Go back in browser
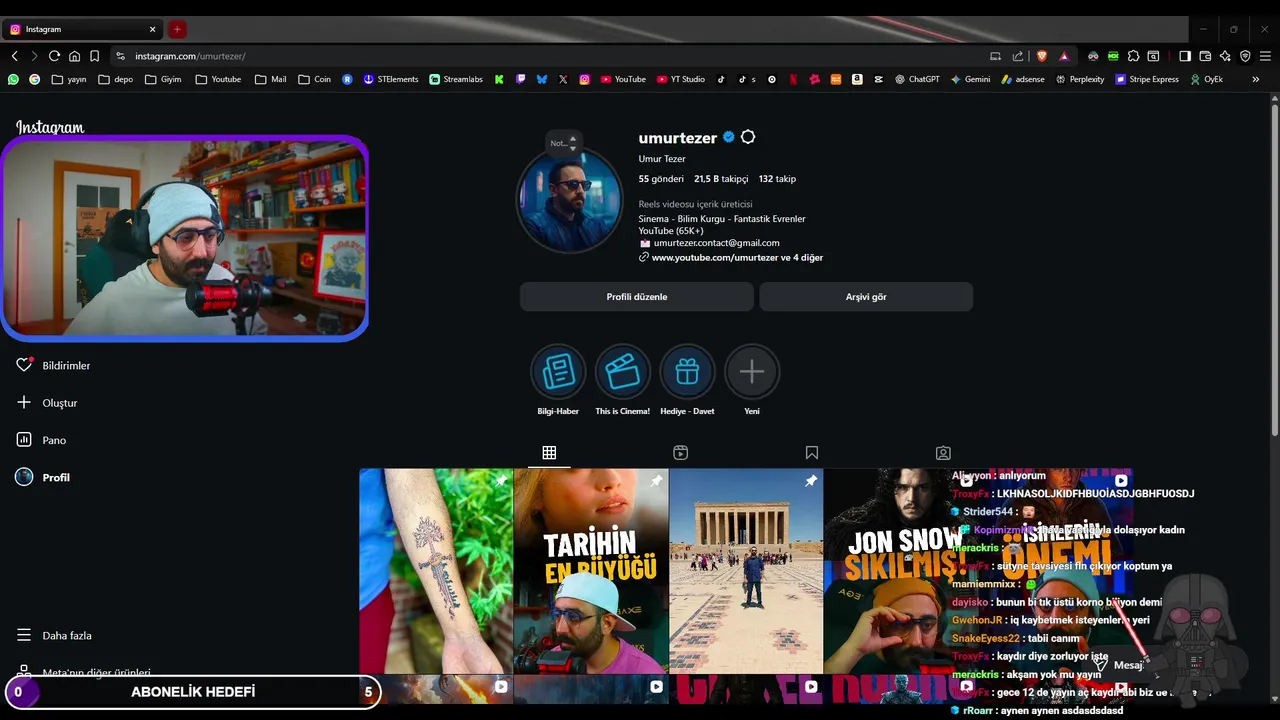1280x720 pixels. (x=14, y=56)
